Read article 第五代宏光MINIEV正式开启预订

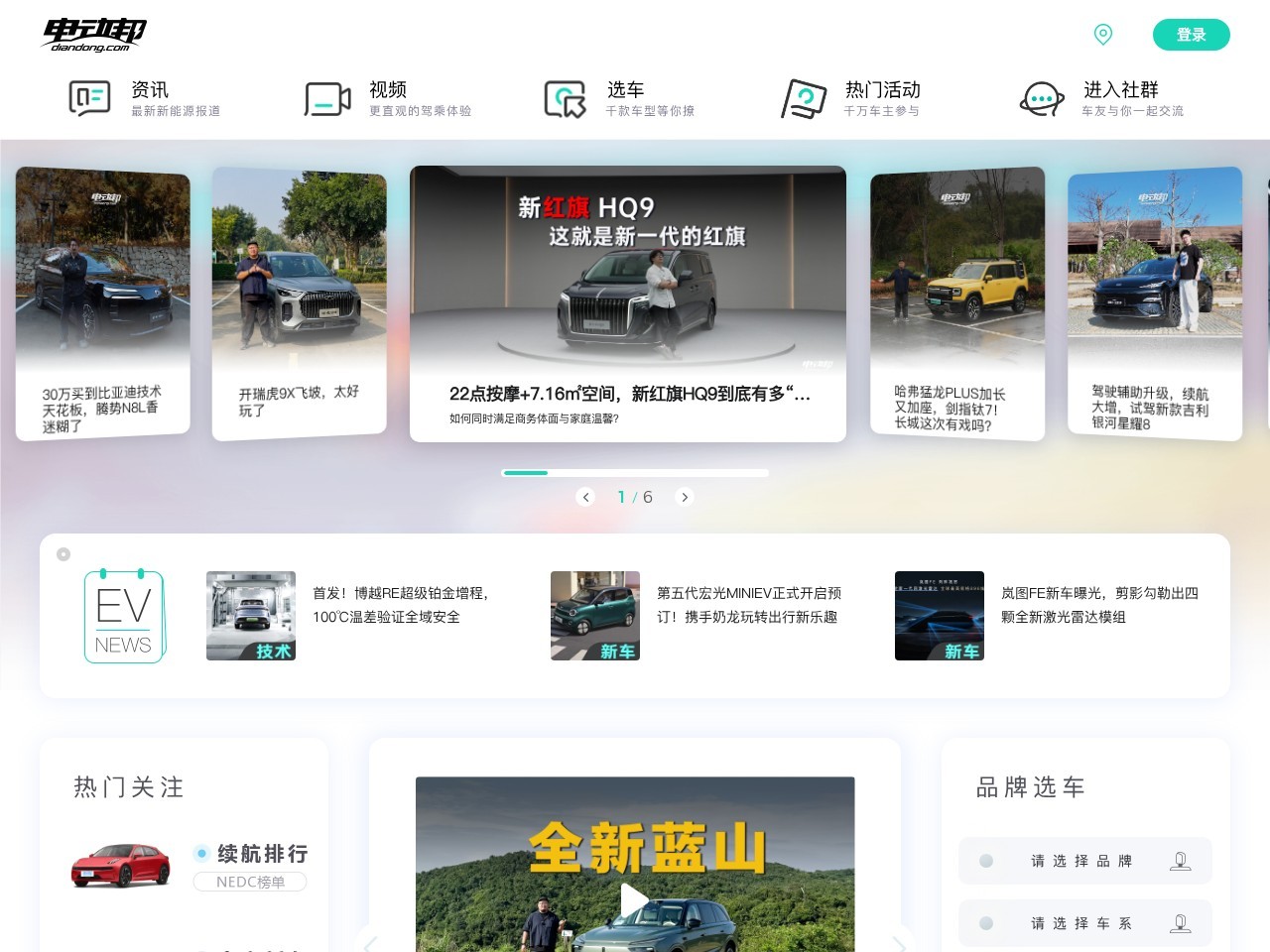coord(749,605)
